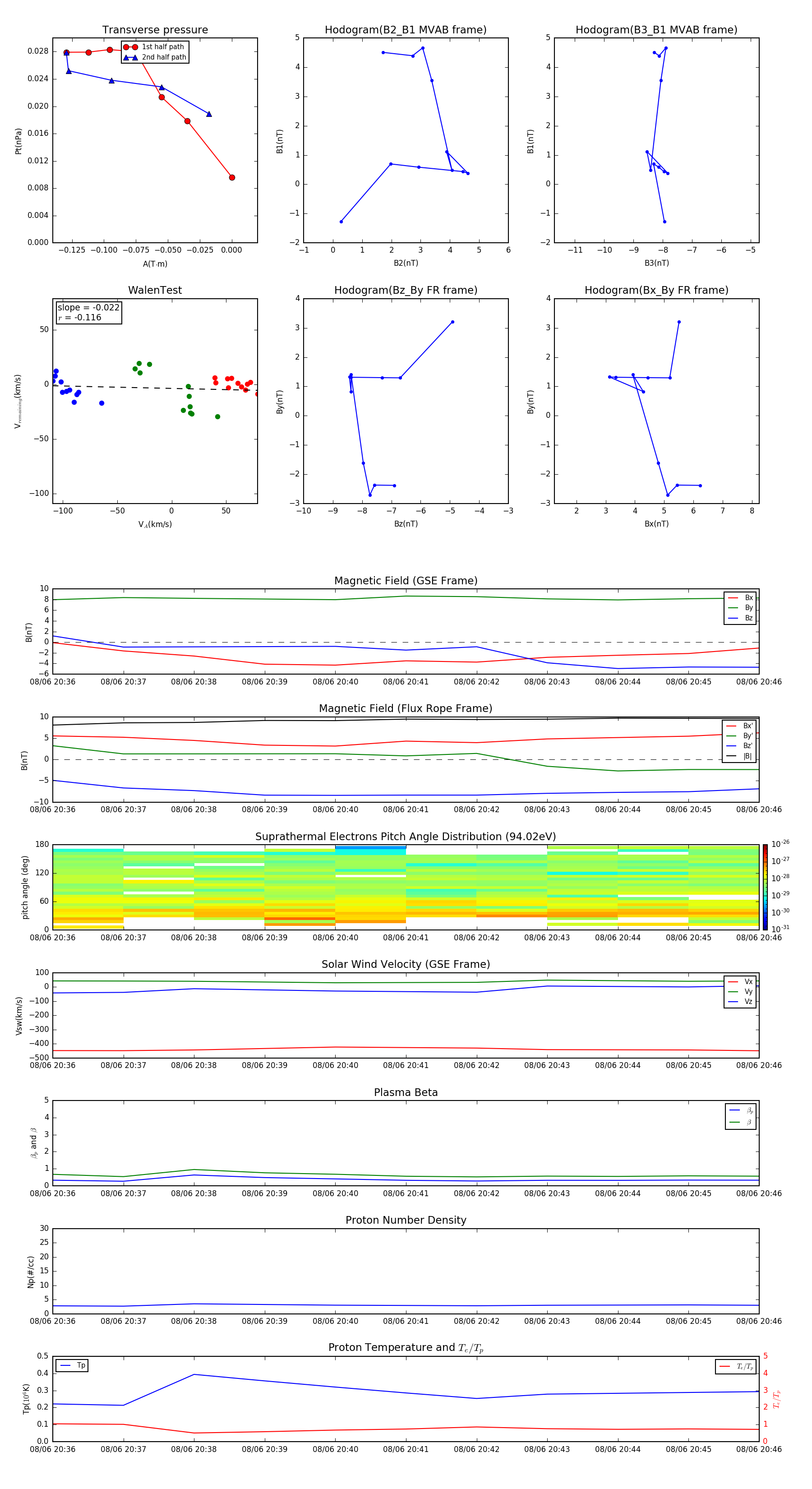Click the 'Hodogram(B2_B1 MVAB frame)' title
This screenshot has height=1489, width=812.
click(x=406, y=30)
